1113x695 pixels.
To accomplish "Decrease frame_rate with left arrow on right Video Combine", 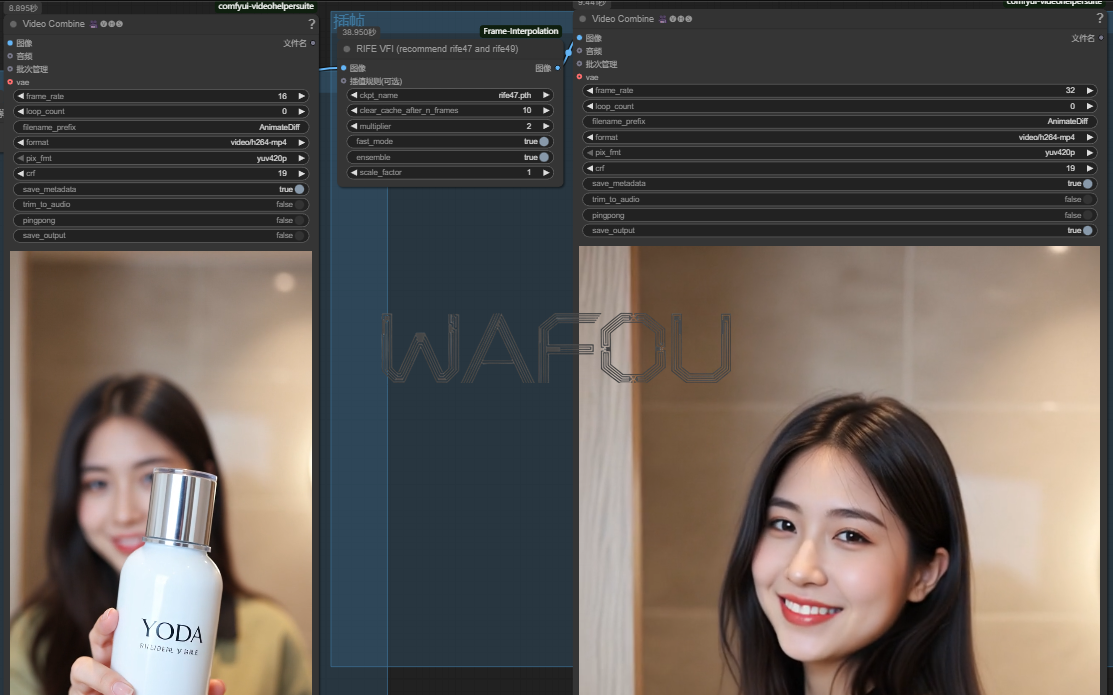I will (x=590, y=90).
